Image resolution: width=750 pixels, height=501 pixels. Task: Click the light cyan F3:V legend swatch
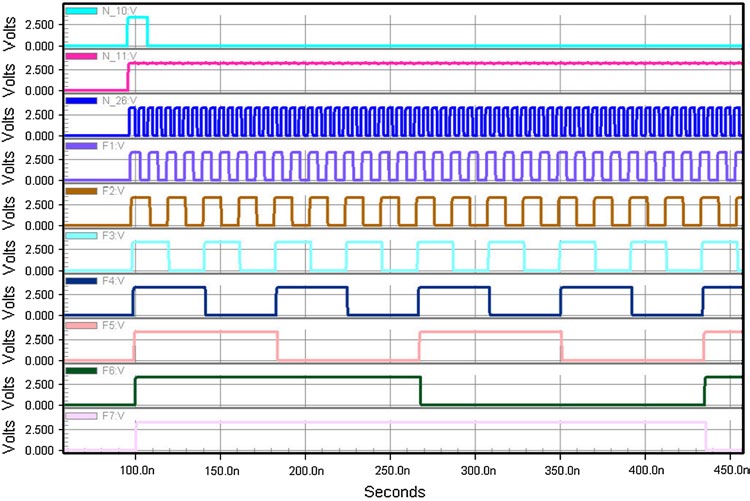(81, 235)
